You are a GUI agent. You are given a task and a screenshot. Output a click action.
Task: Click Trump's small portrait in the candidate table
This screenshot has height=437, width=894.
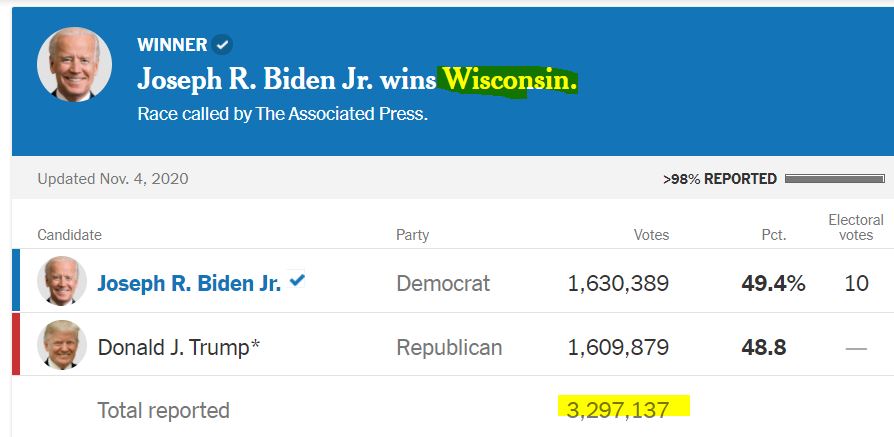(x=62, y=346)
